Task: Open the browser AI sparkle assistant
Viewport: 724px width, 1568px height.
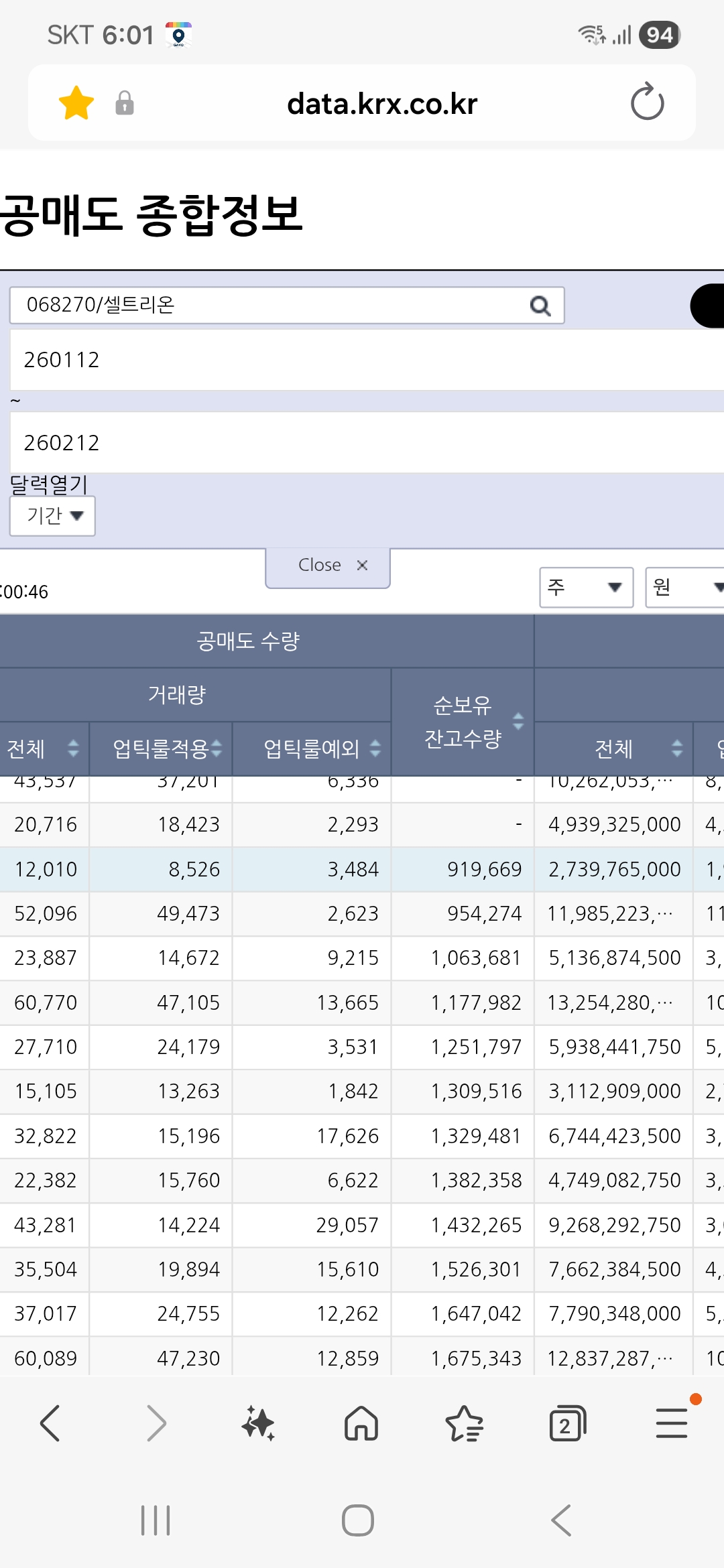Action: coord(258,1423)
